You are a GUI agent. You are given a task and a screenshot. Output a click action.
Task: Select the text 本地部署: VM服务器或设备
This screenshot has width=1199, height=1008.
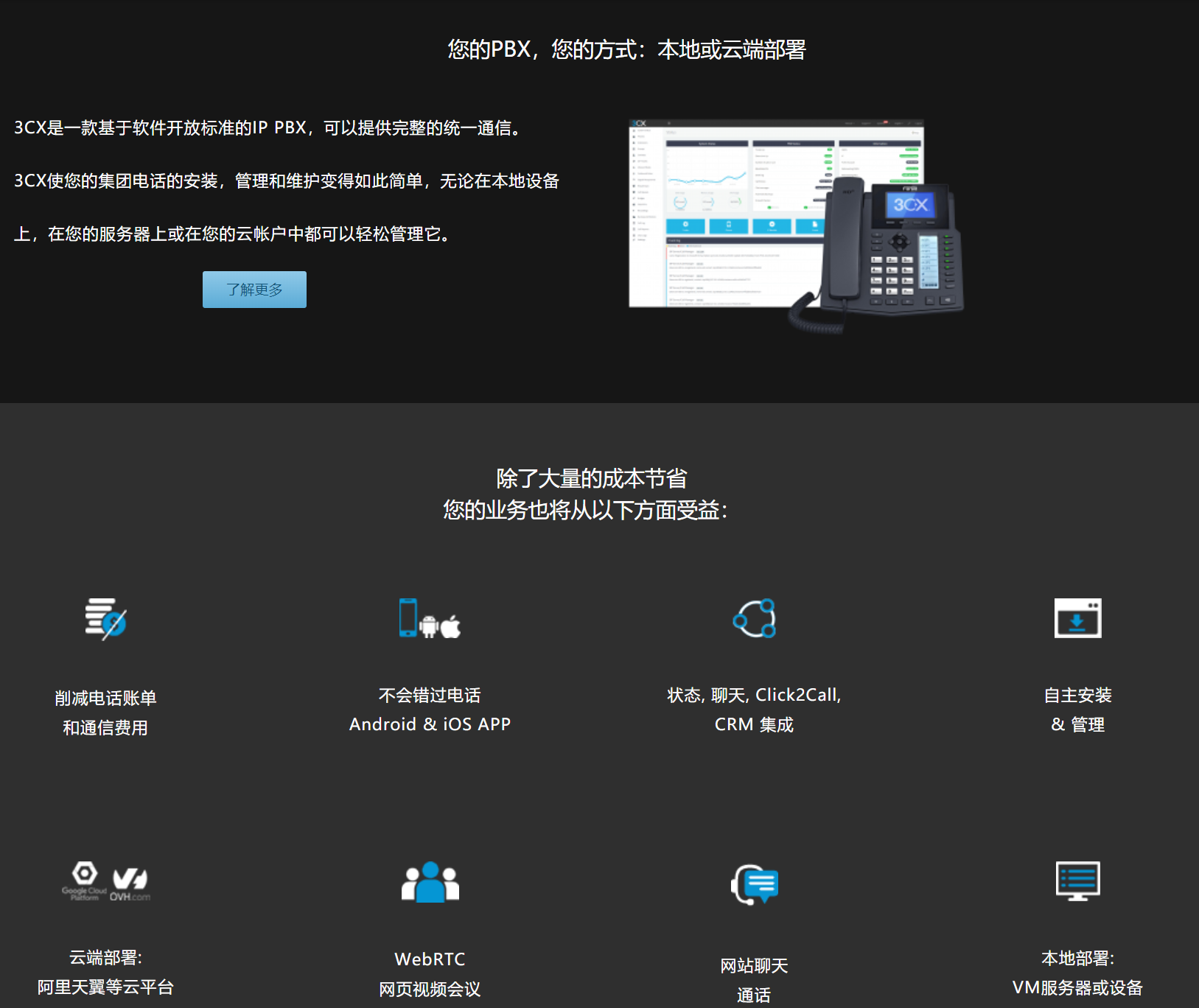tap(1077, 973)
